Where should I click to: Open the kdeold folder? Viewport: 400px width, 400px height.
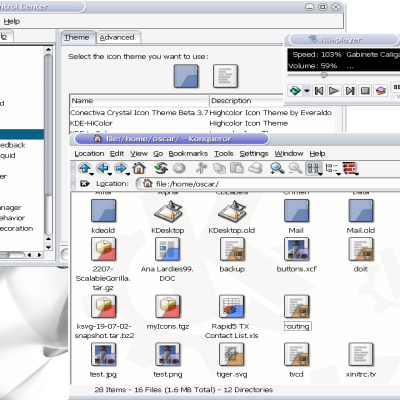103,216
